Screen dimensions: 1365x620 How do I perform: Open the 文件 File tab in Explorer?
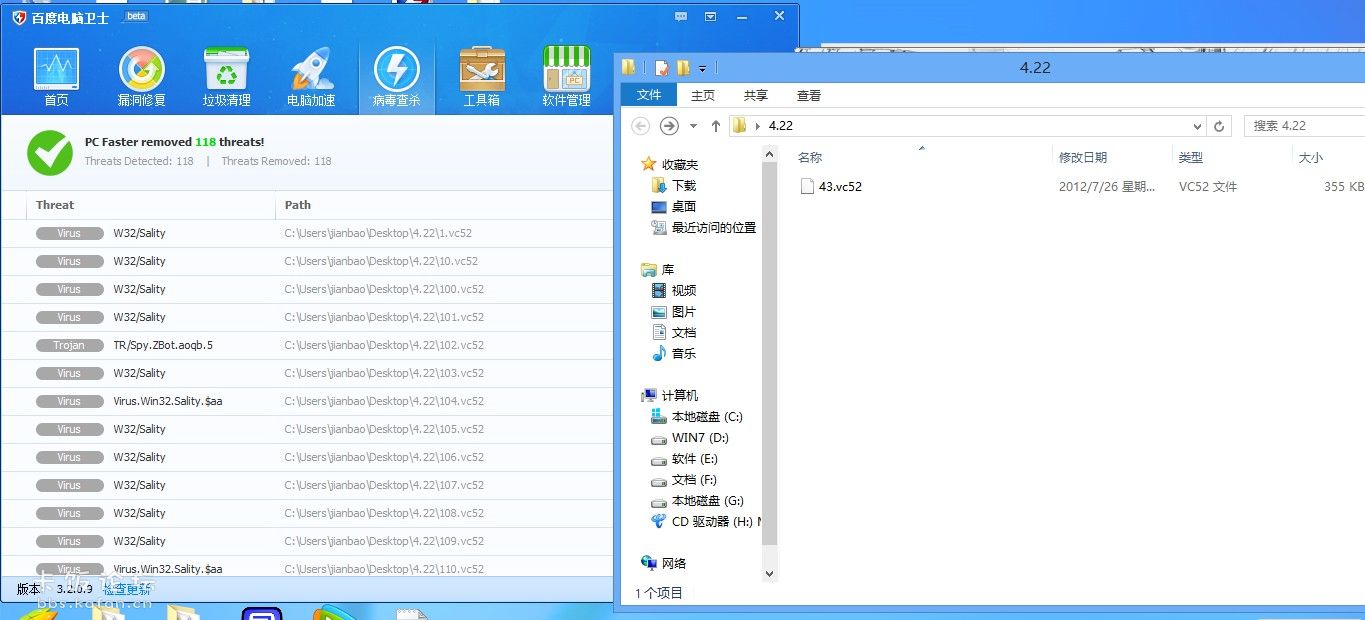point(649,95)
